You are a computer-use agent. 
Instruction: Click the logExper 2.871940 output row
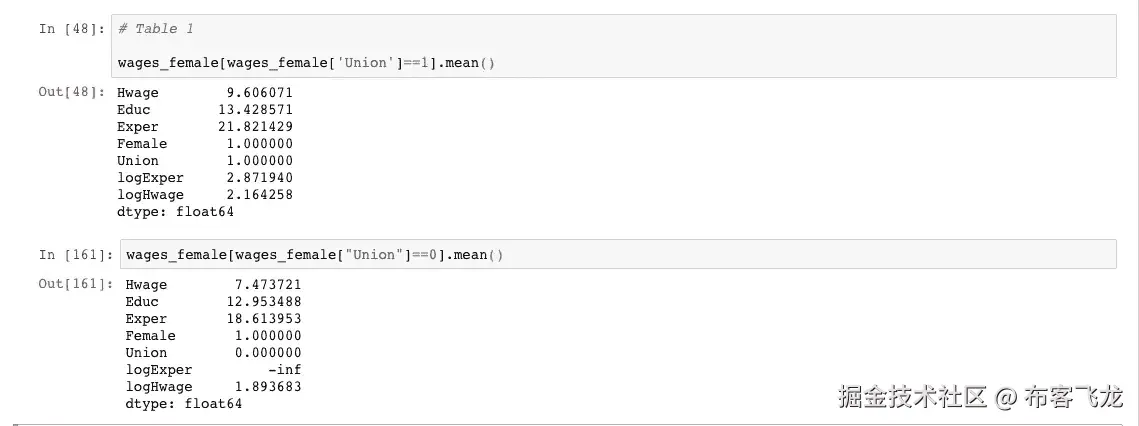point(205,177)
